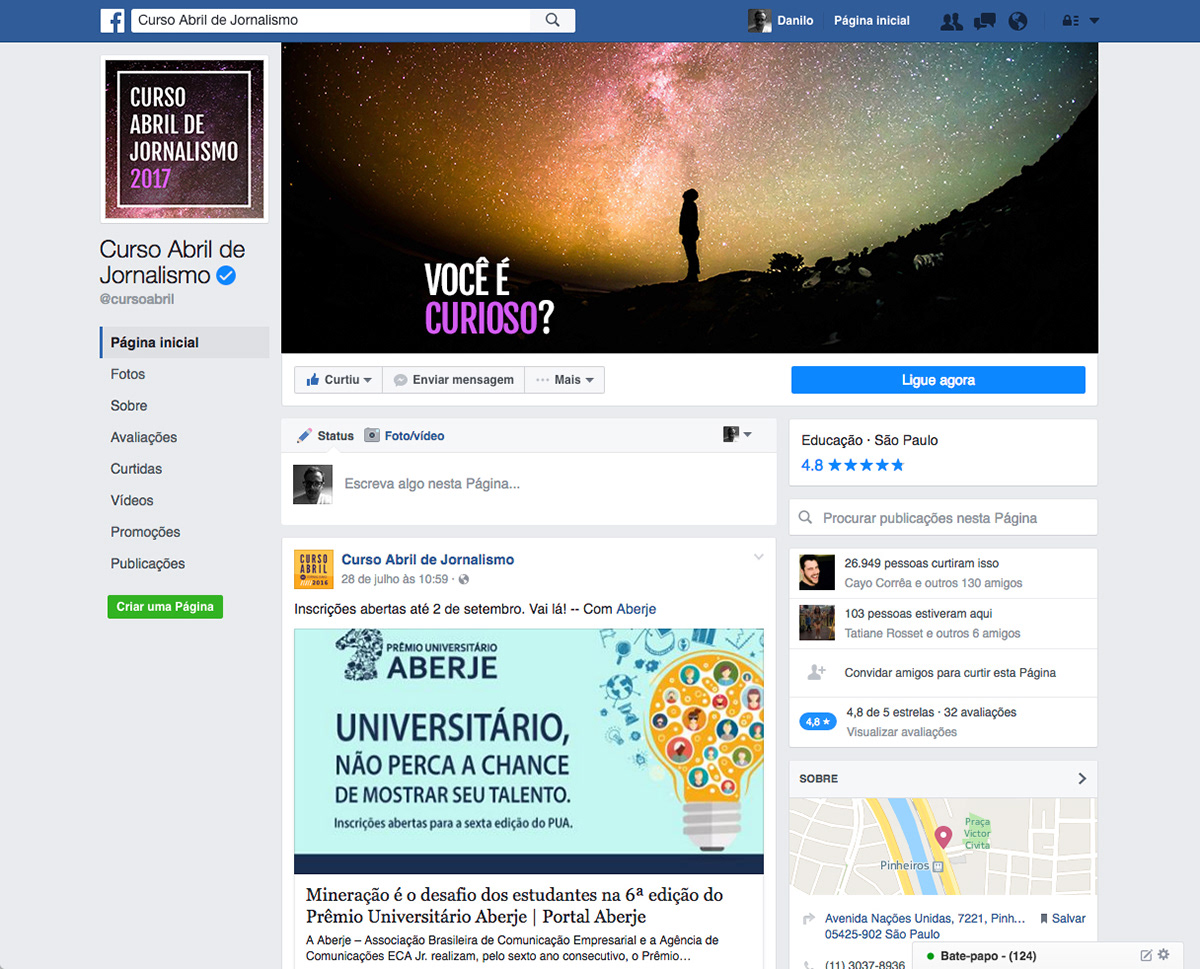1200x969 pixels.
Task: Click the 26.949 pessoas curtiram isso text
Action: [922, 563]
